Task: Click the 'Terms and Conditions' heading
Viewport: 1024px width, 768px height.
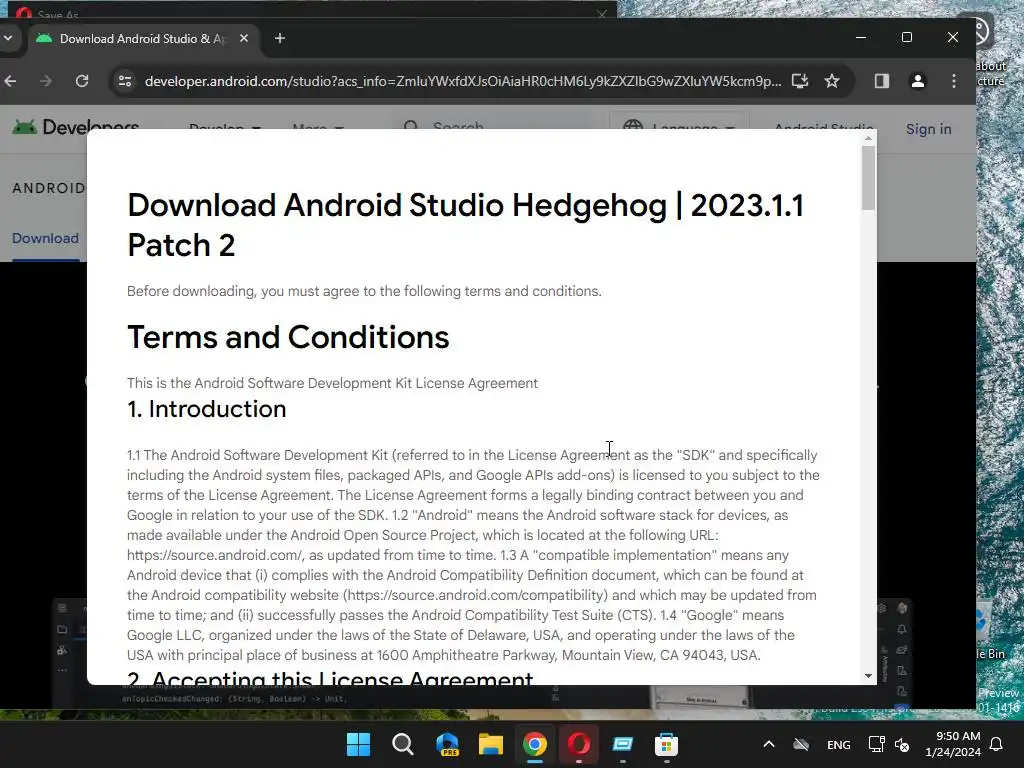Action: [x=288, y=337]
